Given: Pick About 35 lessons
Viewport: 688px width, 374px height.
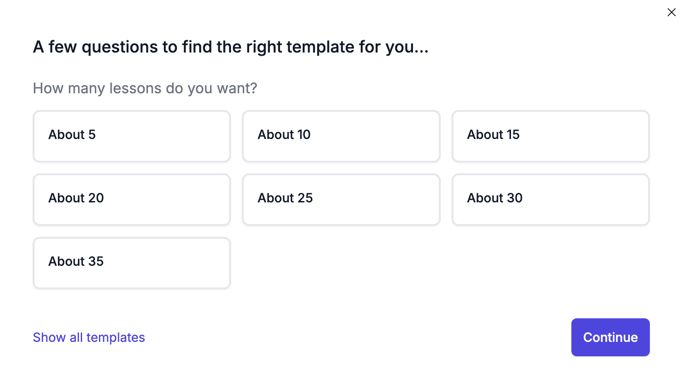Looking at the screenshot, I should tap(132, 263).
